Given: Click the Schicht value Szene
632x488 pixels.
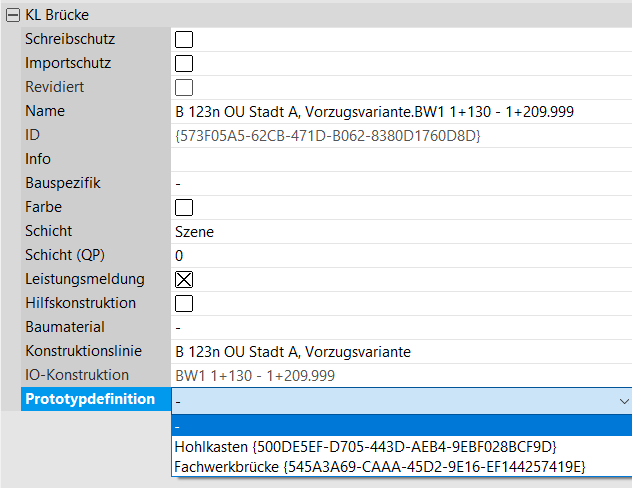Looking at the screenshot, I should point(195,232).
